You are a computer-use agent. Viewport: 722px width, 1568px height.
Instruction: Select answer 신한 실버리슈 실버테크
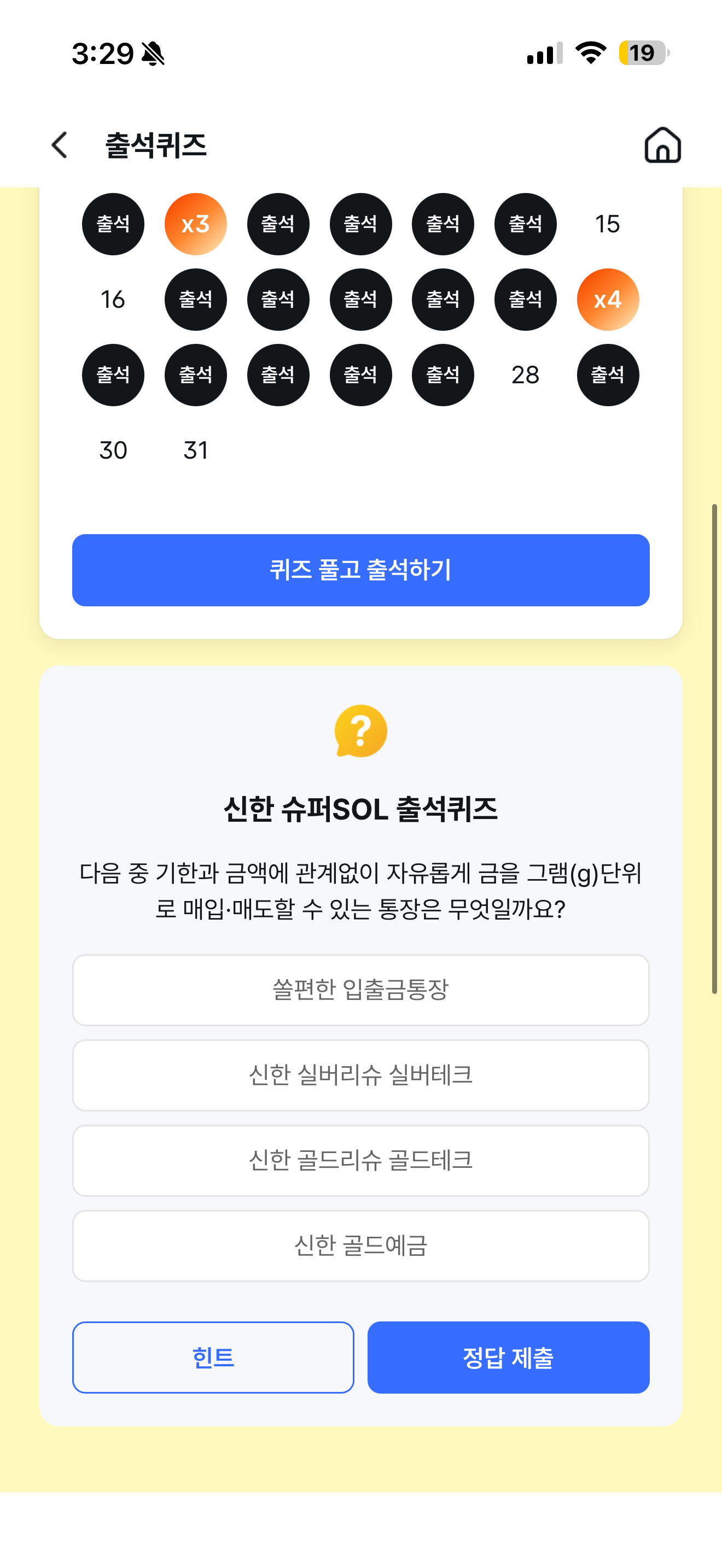coord(360,1075)
